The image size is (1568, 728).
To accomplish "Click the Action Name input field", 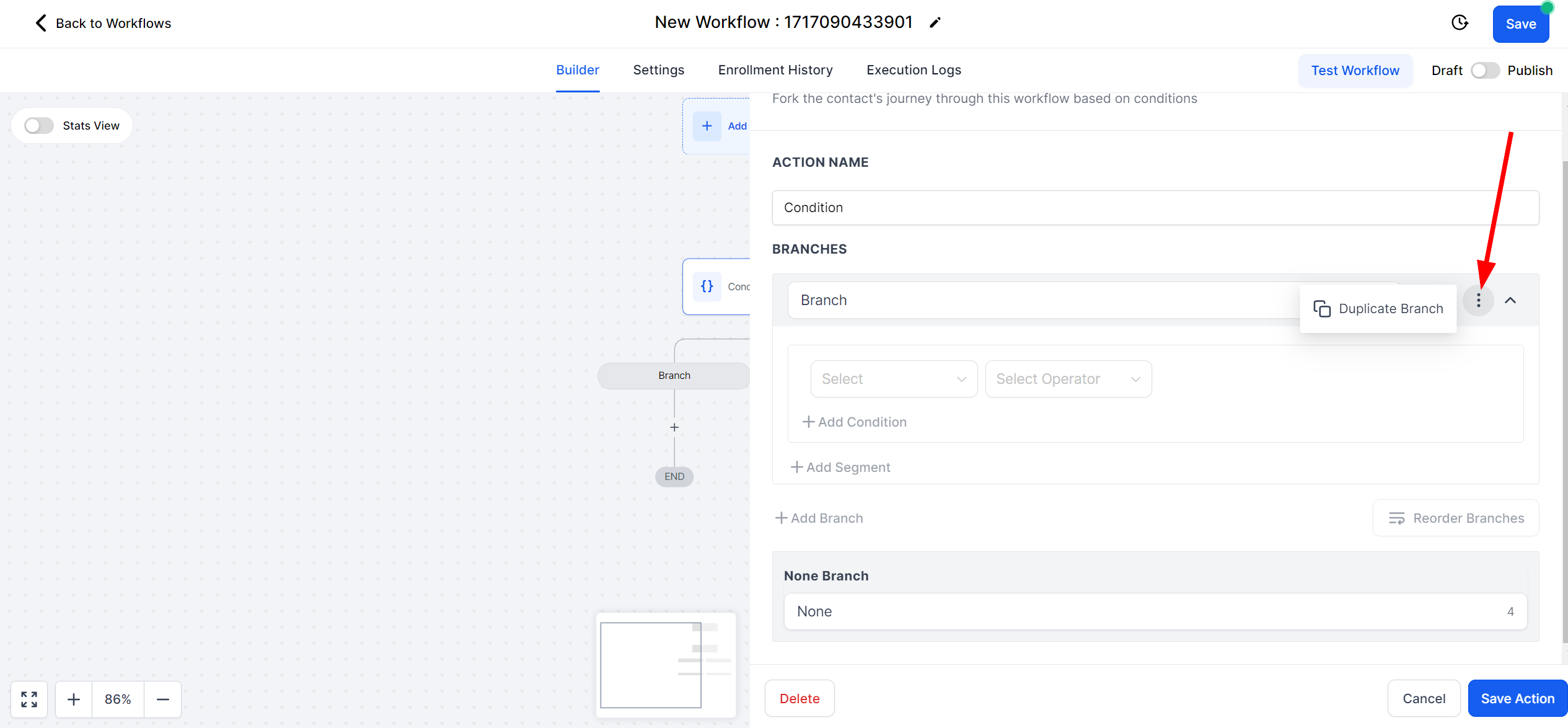I will point(1155,208).
